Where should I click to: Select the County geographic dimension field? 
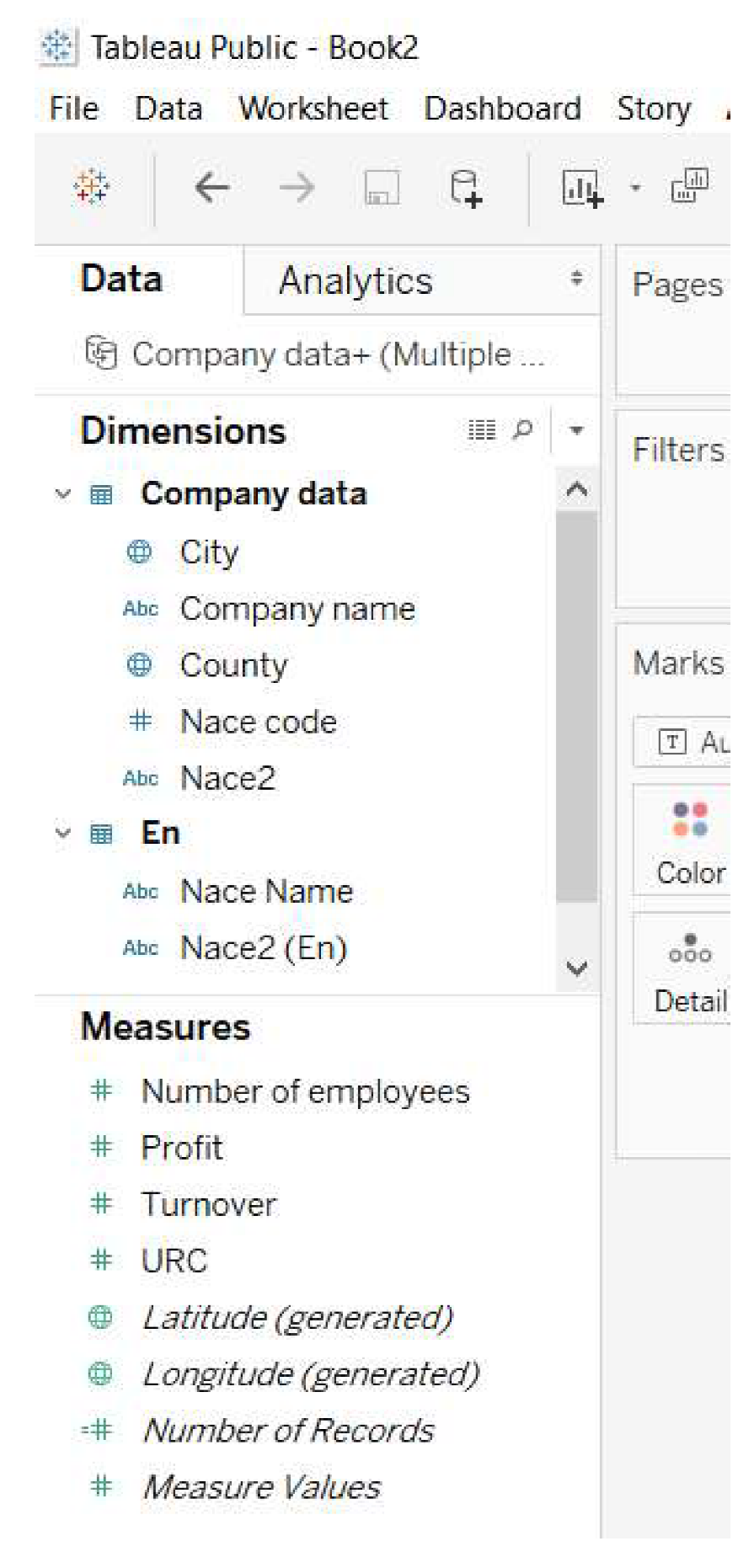pos(233,665)
